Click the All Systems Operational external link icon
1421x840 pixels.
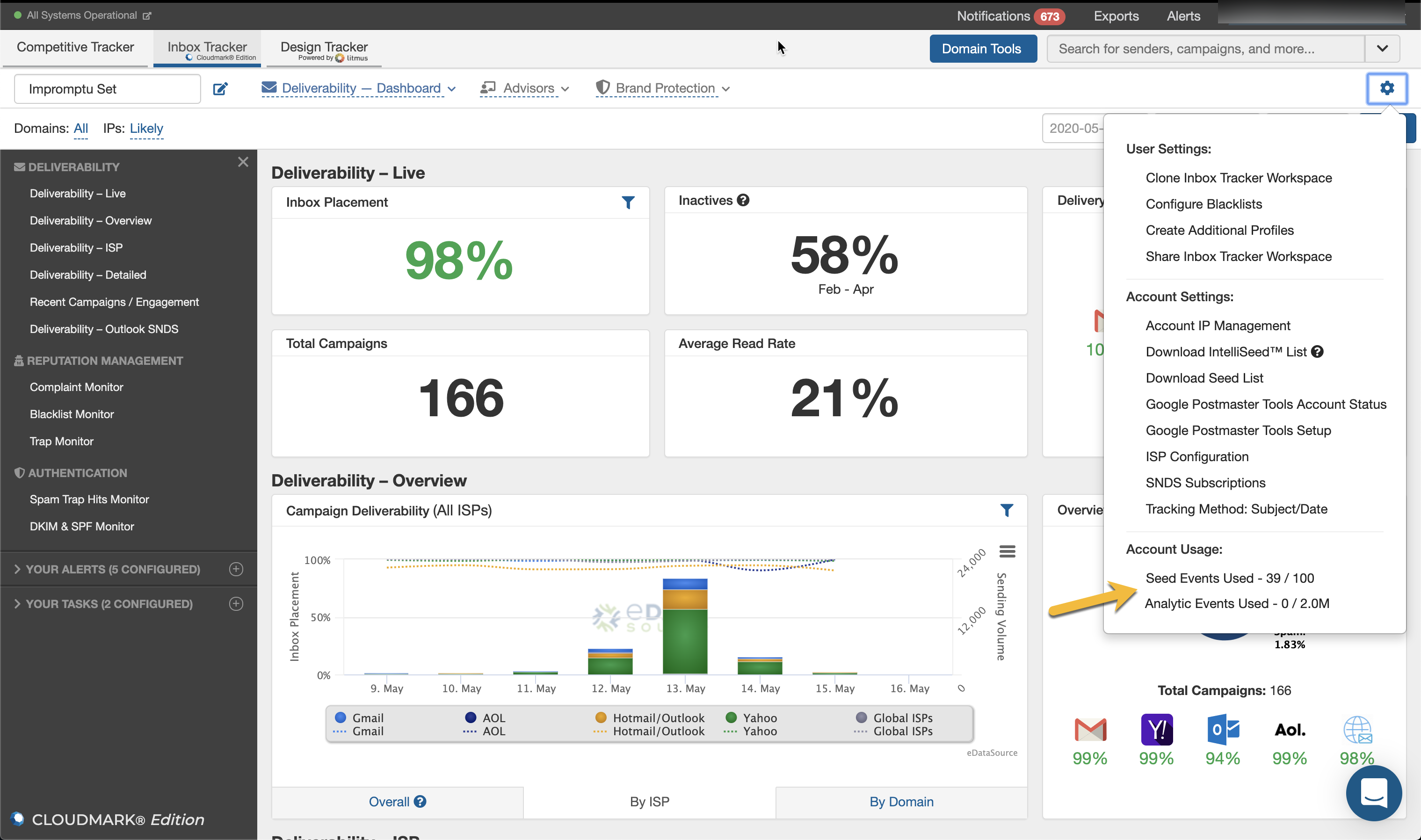(146, 16)
